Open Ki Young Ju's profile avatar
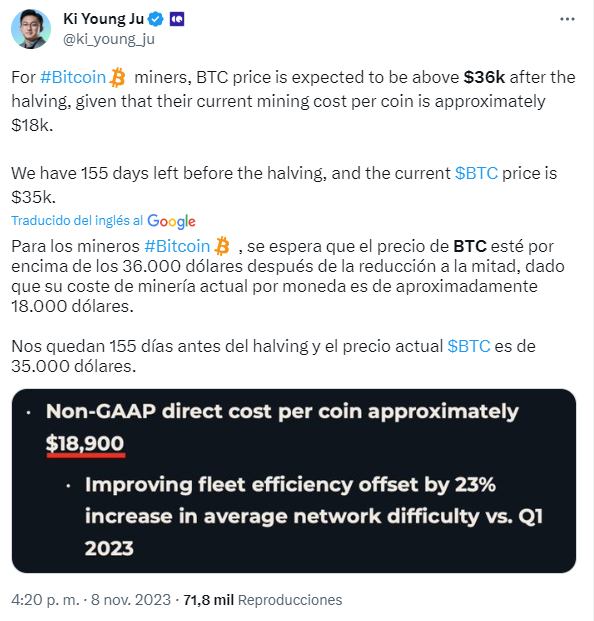Image resolution: width=594 pixels, height=621 pixels. tap(31, 29)
